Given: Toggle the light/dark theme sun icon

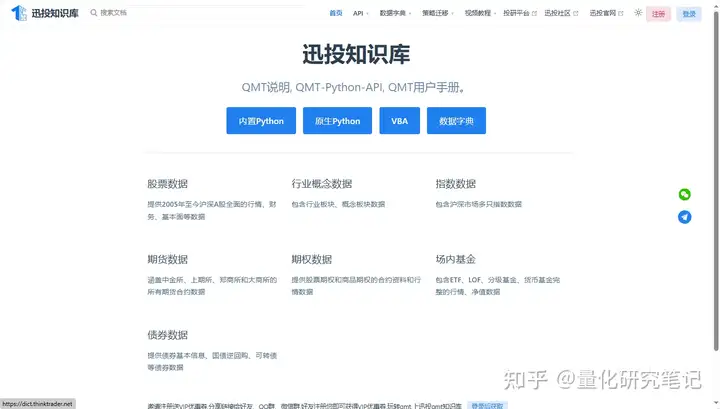Looking at the screenshot, I should [x=638, y=13].
